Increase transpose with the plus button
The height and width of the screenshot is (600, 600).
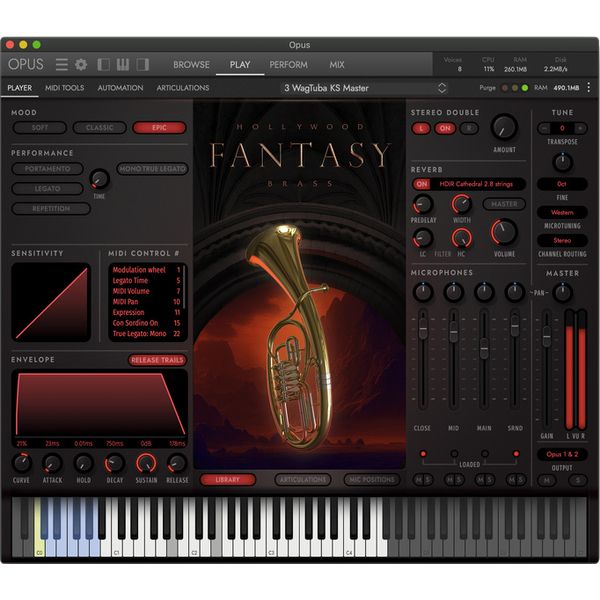[580, 128]
